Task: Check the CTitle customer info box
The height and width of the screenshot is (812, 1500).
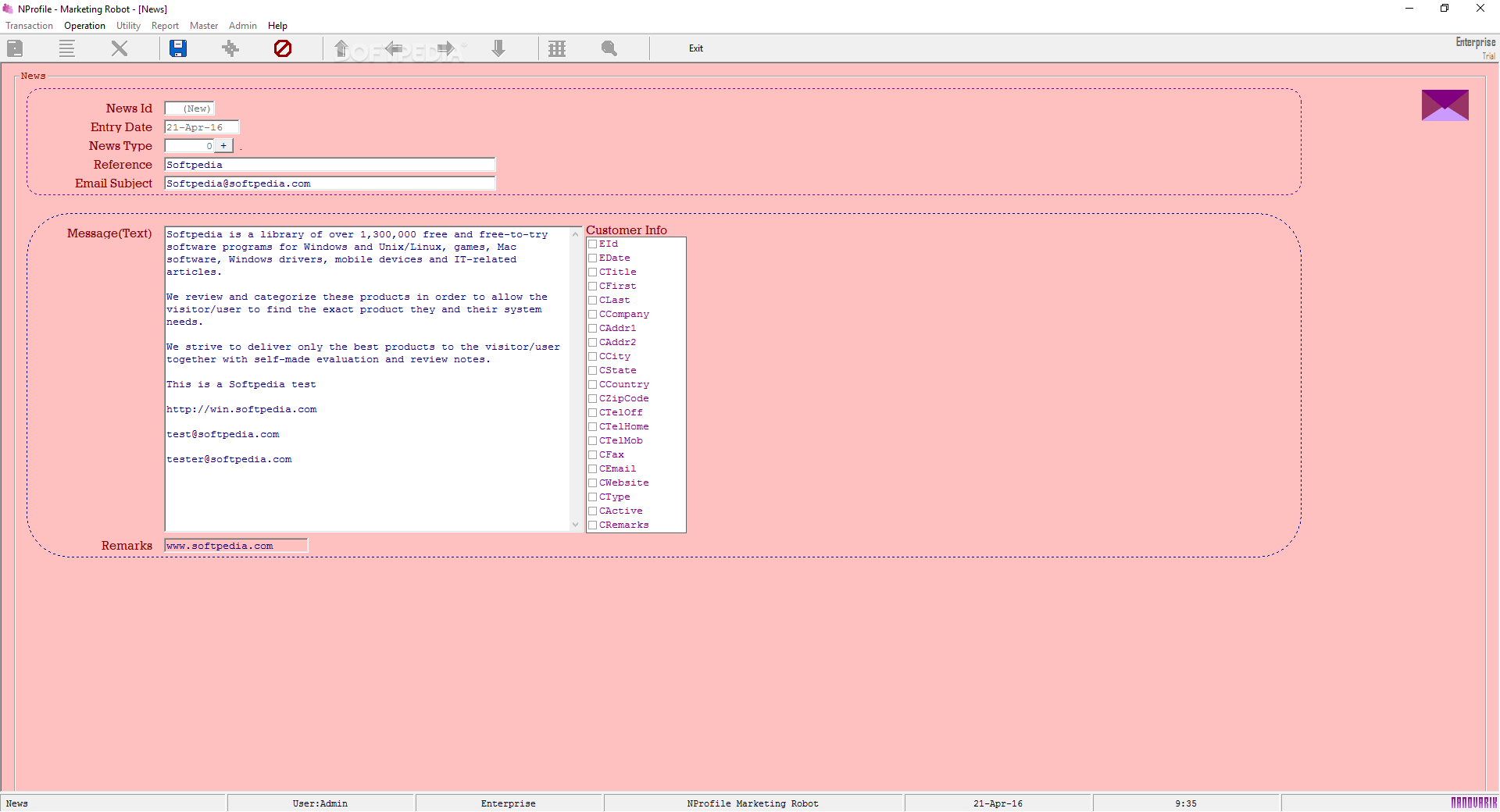Action: pos(593,272)
